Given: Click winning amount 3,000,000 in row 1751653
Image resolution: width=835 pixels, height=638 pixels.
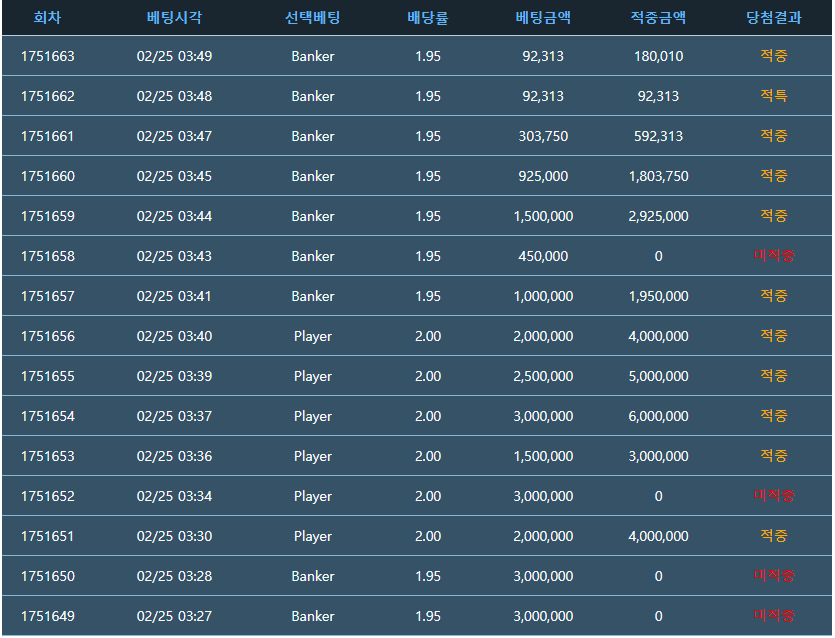Looking at the screenshot, I should (658, 456).
